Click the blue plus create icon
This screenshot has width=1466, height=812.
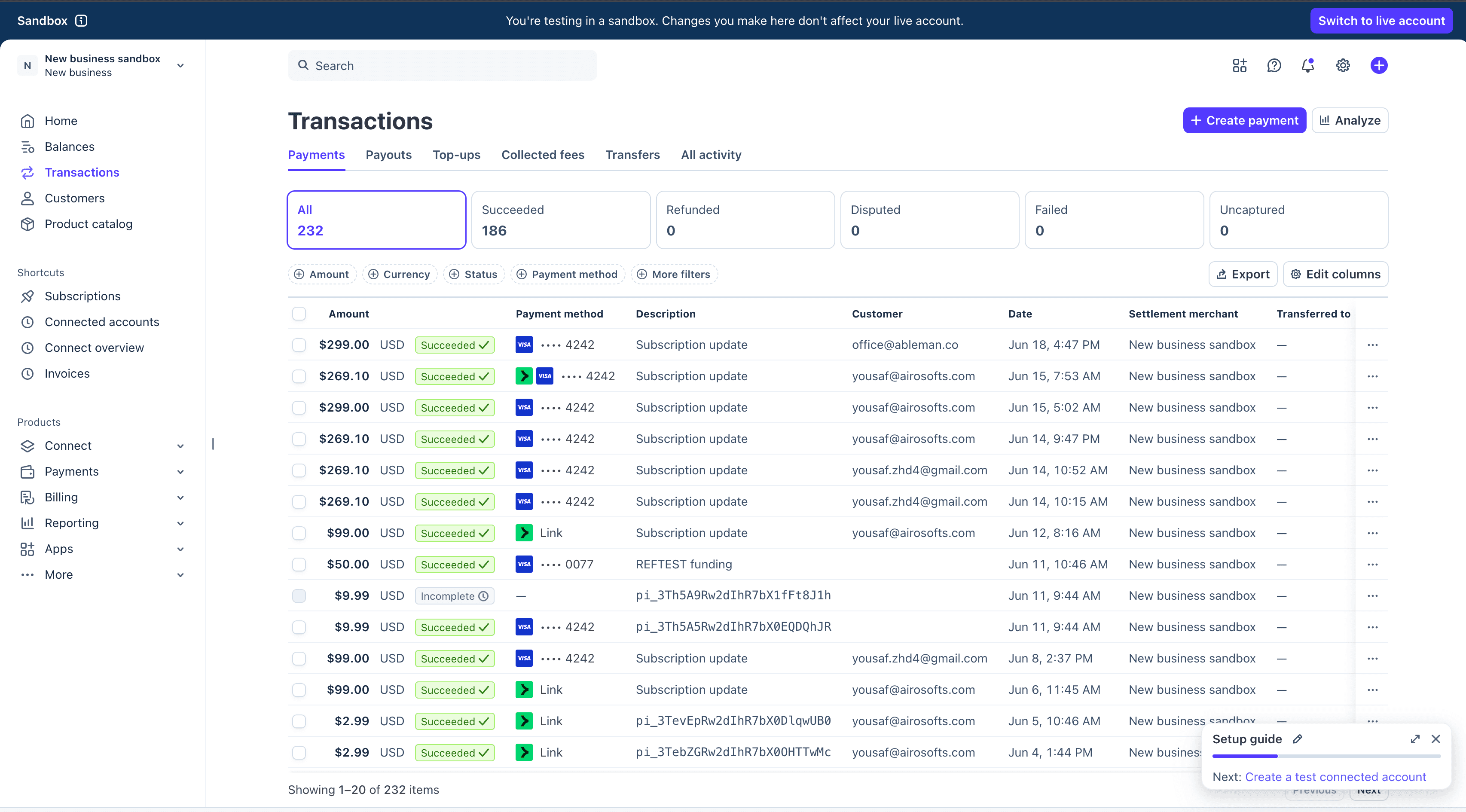pyautogui.click(x=1378, y=65)
